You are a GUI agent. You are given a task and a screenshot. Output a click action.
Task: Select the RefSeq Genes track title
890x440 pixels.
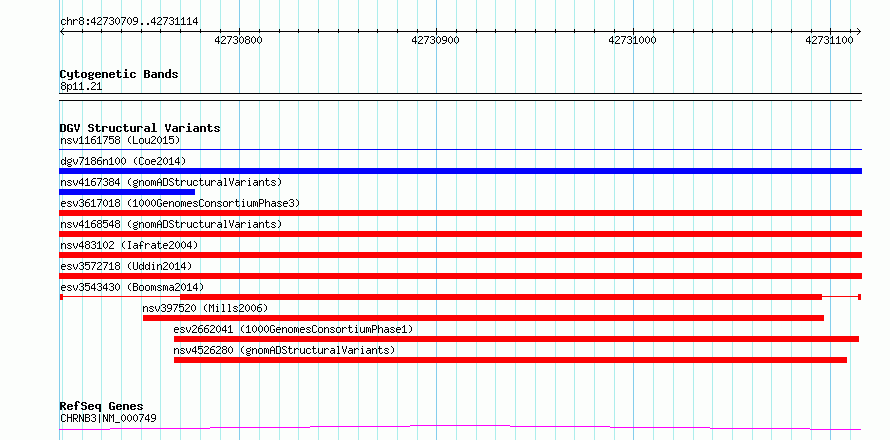click(102, 407)
